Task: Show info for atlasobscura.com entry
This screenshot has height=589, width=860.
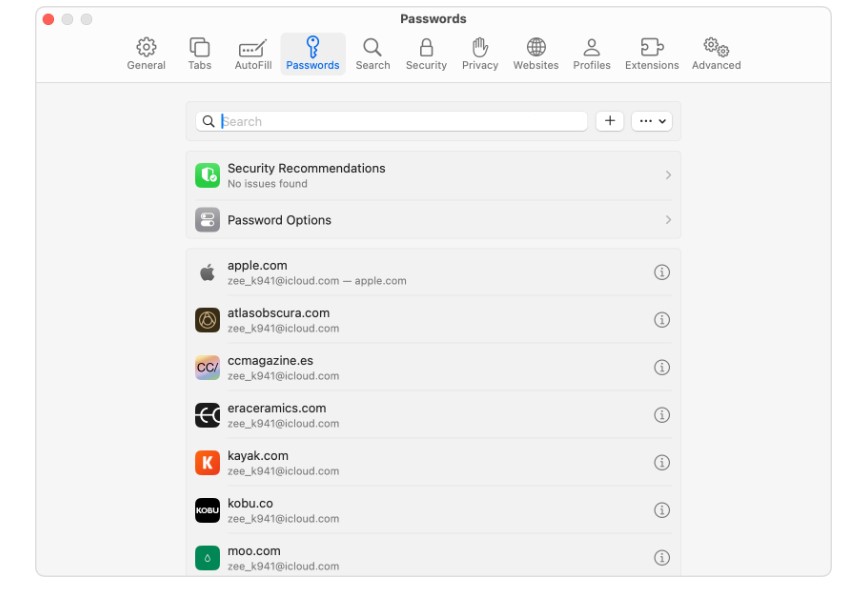Action: coord(661,320)
